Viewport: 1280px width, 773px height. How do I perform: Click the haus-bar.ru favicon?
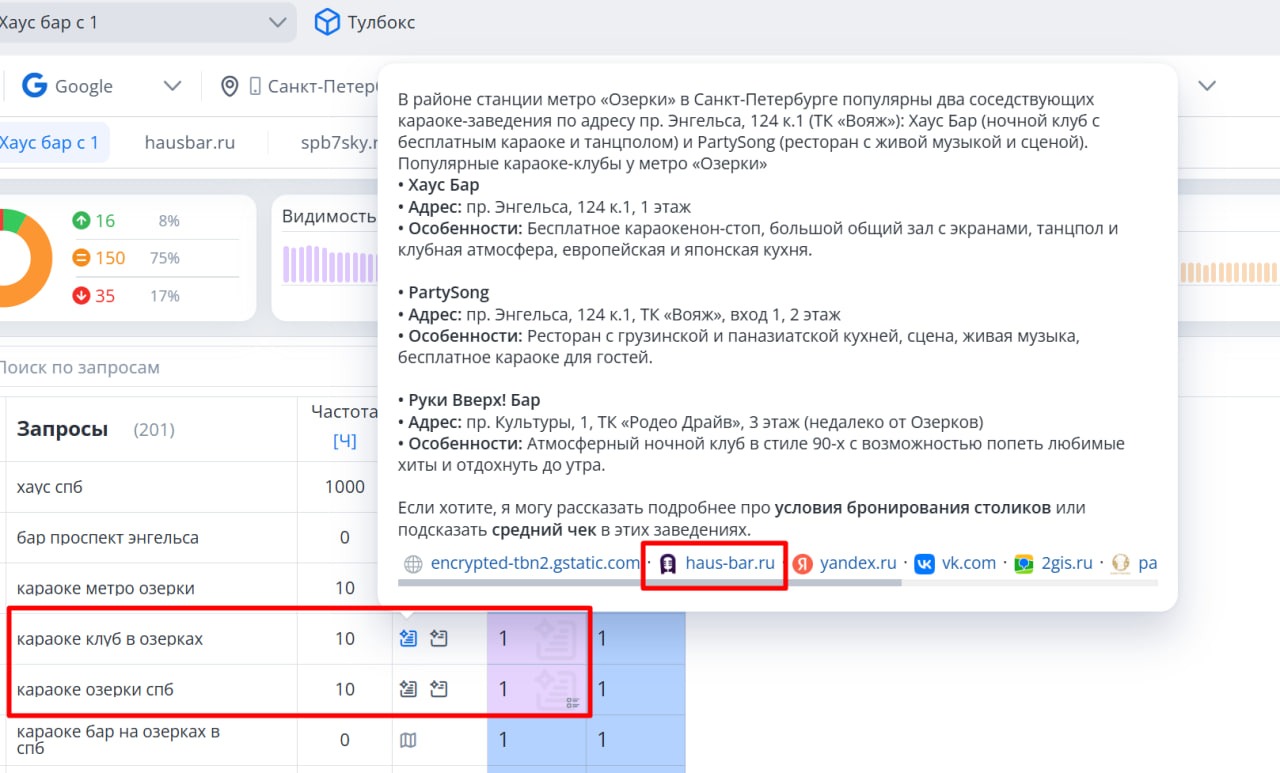tap(667, 564)
